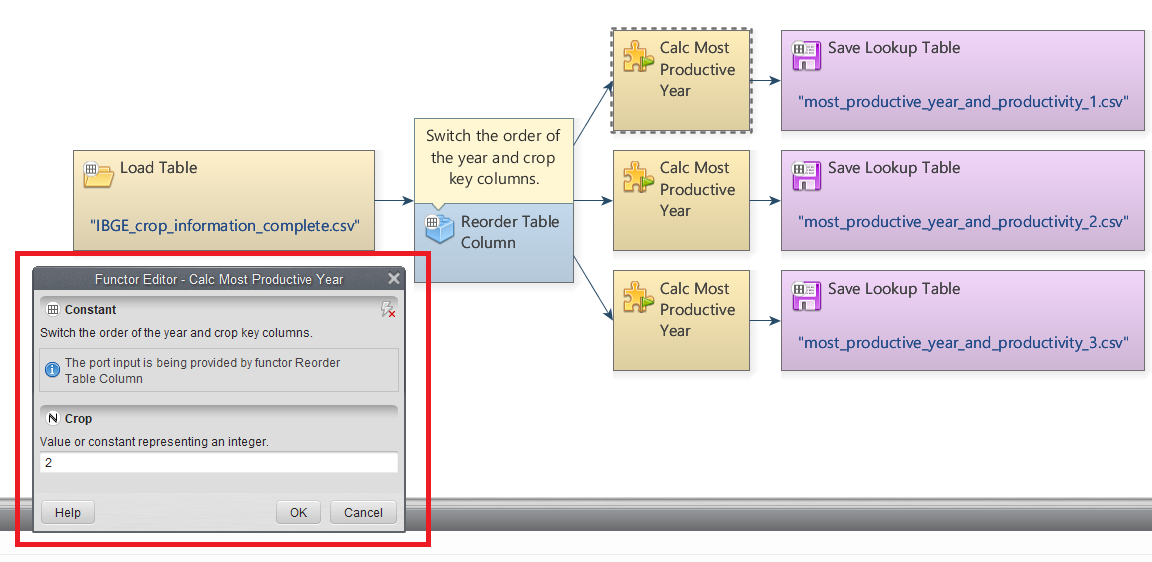Click the disconnect port lightning icon
The height and width of the screenshot is (562, 1152).
point(387,310)
